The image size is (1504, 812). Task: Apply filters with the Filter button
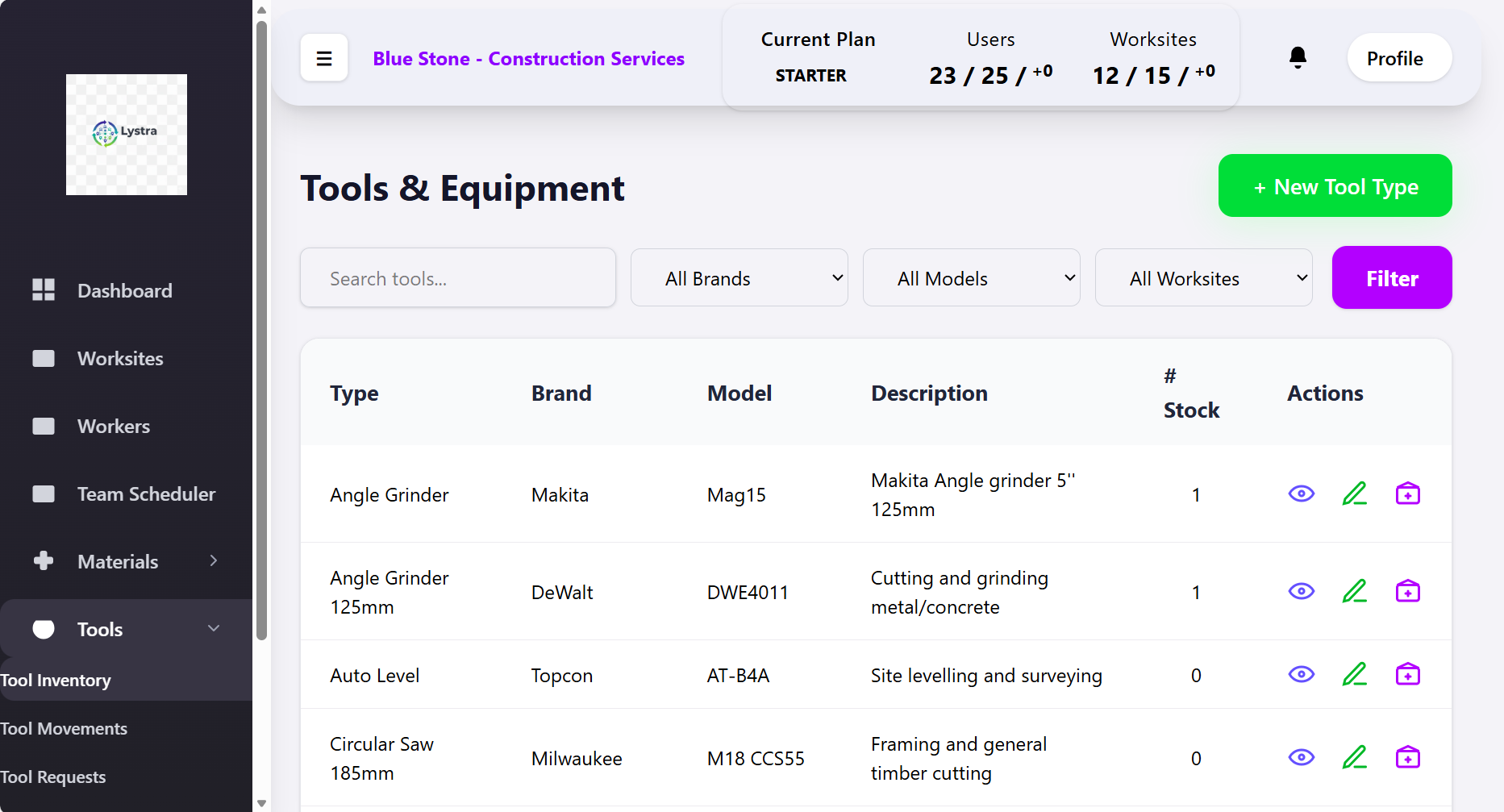pyautogui.click(x=1391, y=277)
